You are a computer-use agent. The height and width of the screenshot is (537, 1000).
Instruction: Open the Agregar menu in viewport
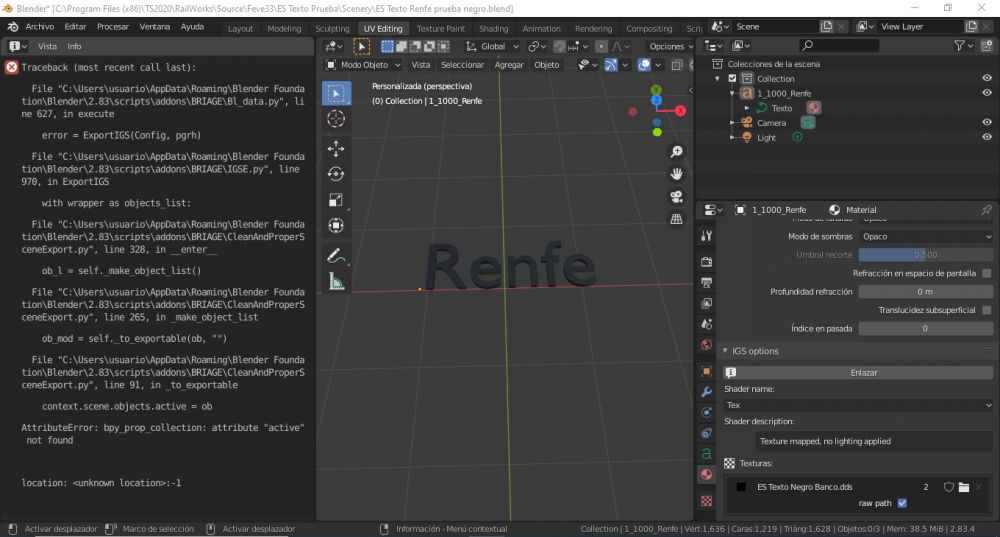click(x=509, y=65)
